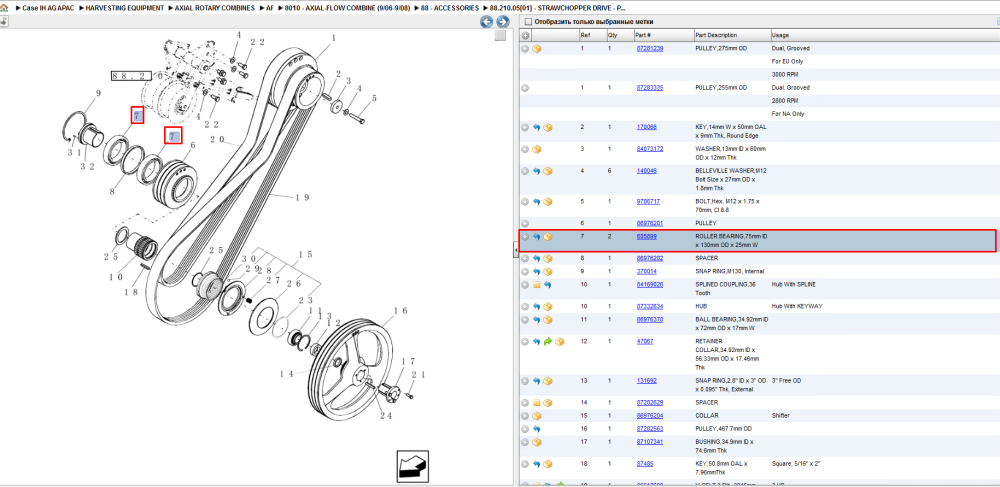
Task: Navigate to previous diagram with left arrow
Action: click(x=487, y=22)
